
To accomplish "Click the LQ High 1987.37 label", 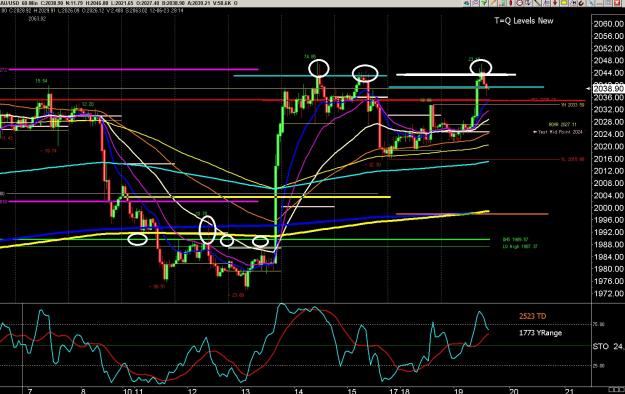I will (x=520, y=246).
